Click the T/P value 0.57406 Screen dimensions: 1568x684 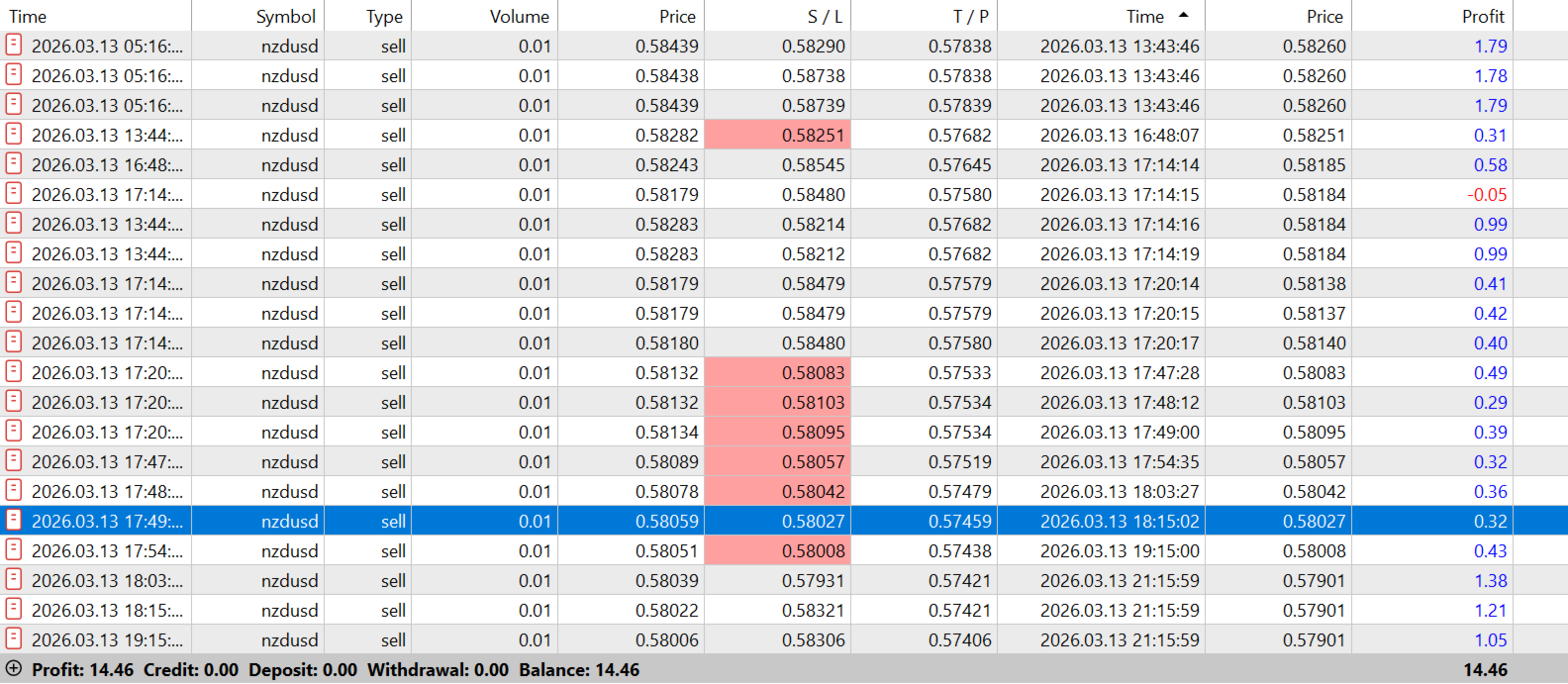pos(960,639)
